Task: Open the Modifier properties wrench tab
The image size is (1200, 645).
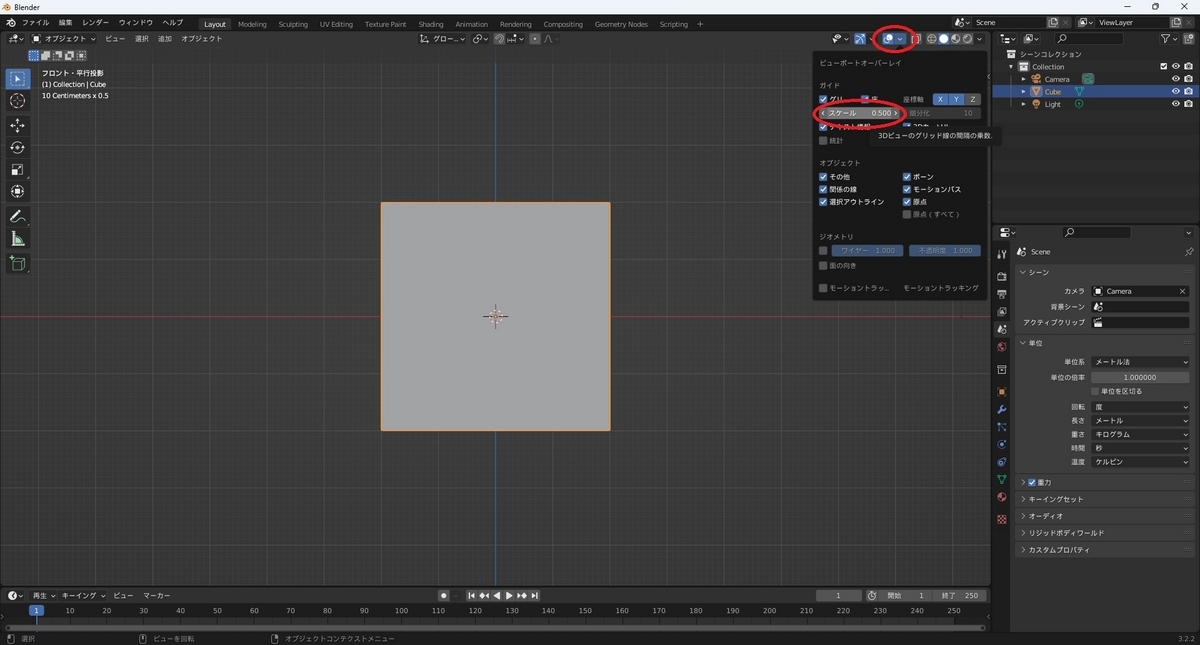Action: (x=1001, y=410)
